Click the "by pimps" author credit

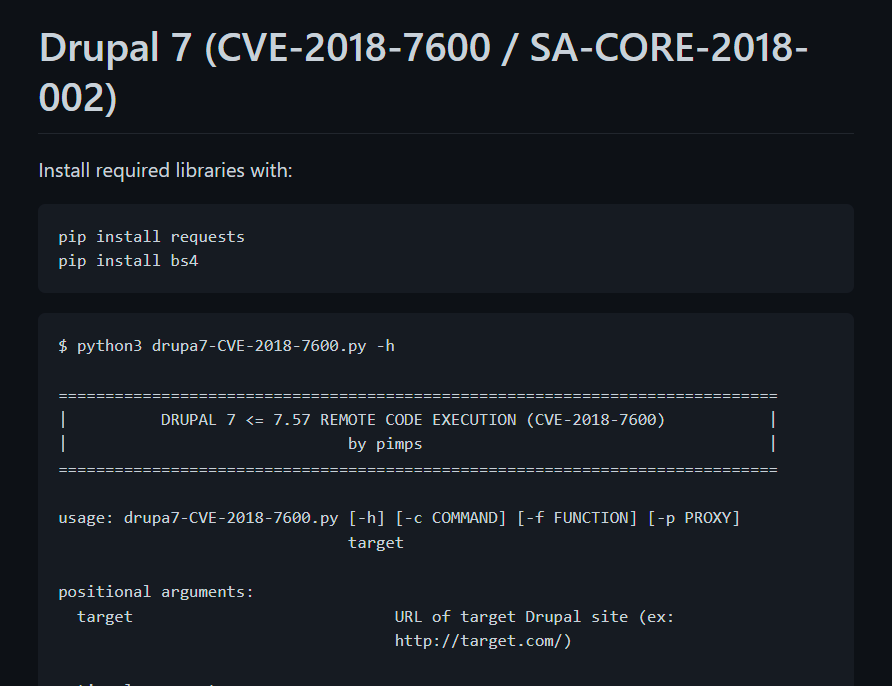click(385, 444)
